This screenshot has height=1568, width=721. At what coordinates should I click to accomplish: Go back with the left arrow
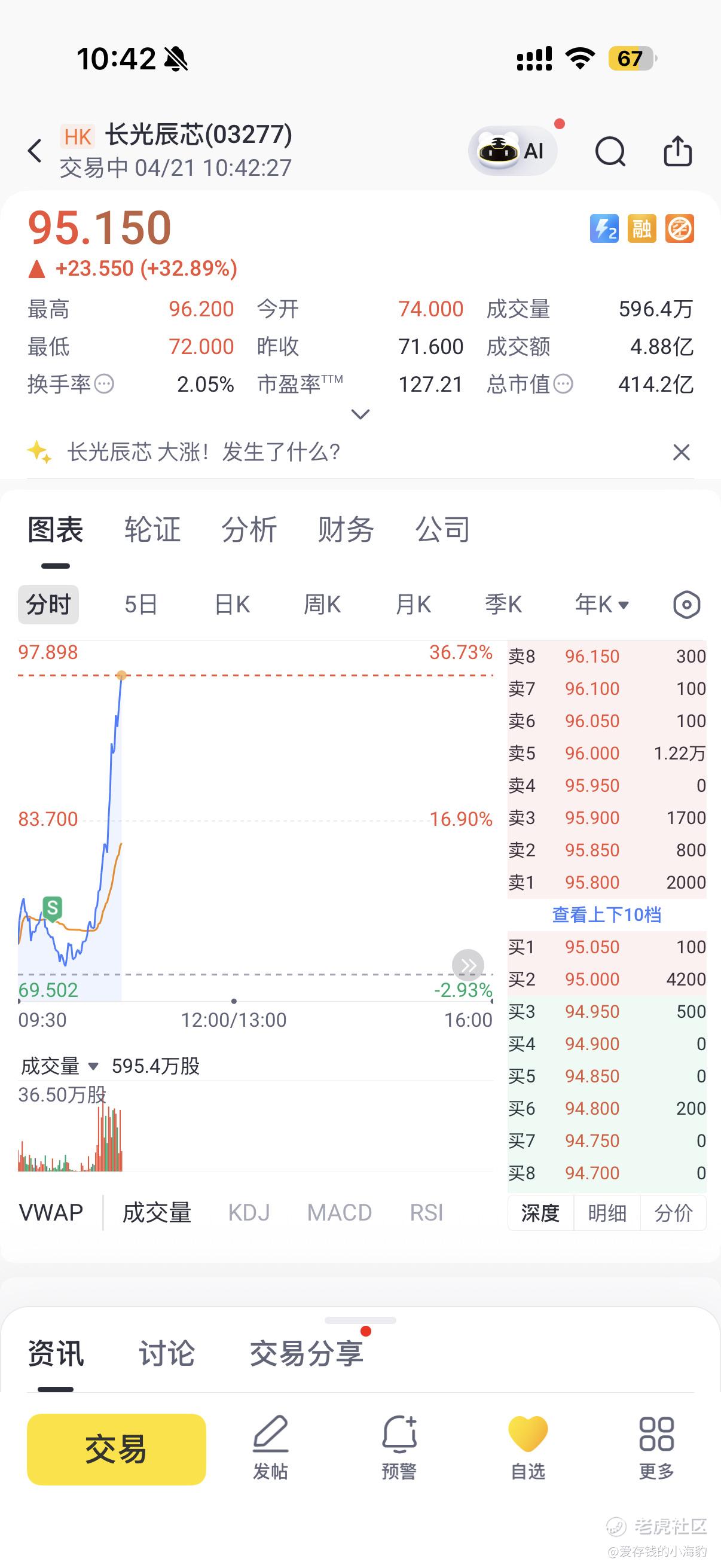coord(35,151)
